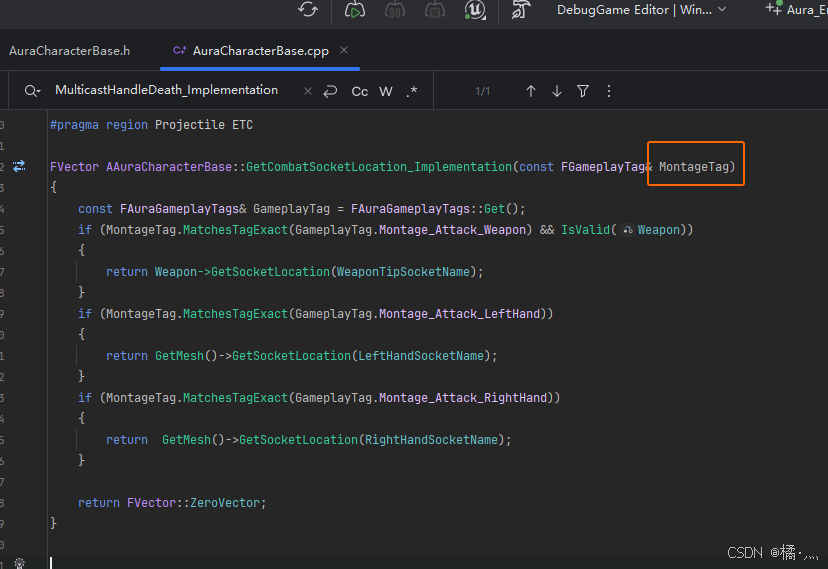Toggle Match Case (Cc) search option
This screenshot has width=828, height=569.
pyautogui.click(x=360, y=91)
